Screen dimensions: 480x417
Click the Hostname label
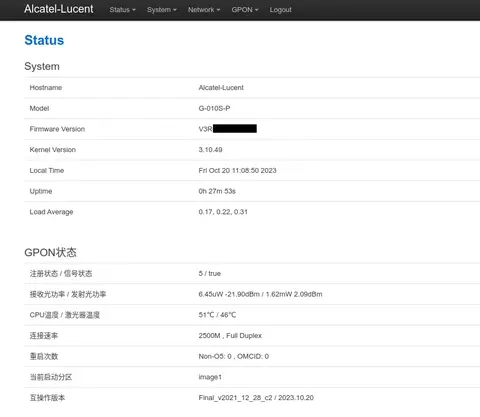(46, 88)
